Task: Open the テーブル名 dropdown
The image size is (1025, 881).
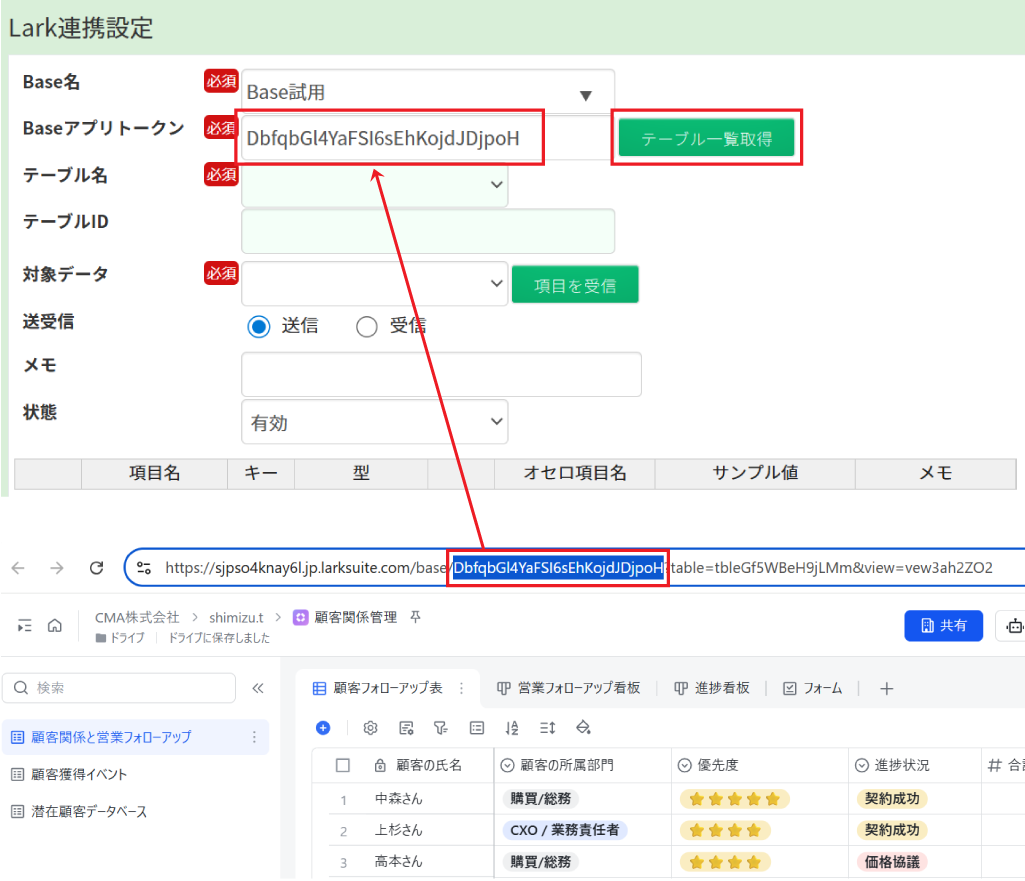Action: [375, 185]
